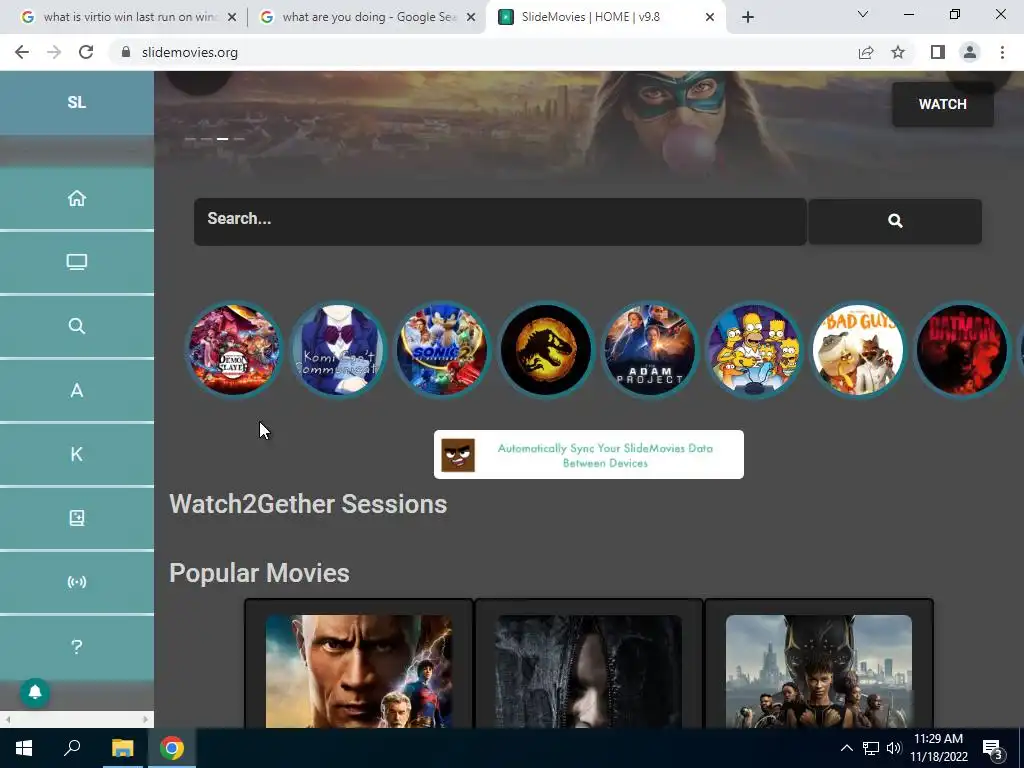Open the live broadcast sidebar icon
1024x768 pixels.
[x=76, y=582]
